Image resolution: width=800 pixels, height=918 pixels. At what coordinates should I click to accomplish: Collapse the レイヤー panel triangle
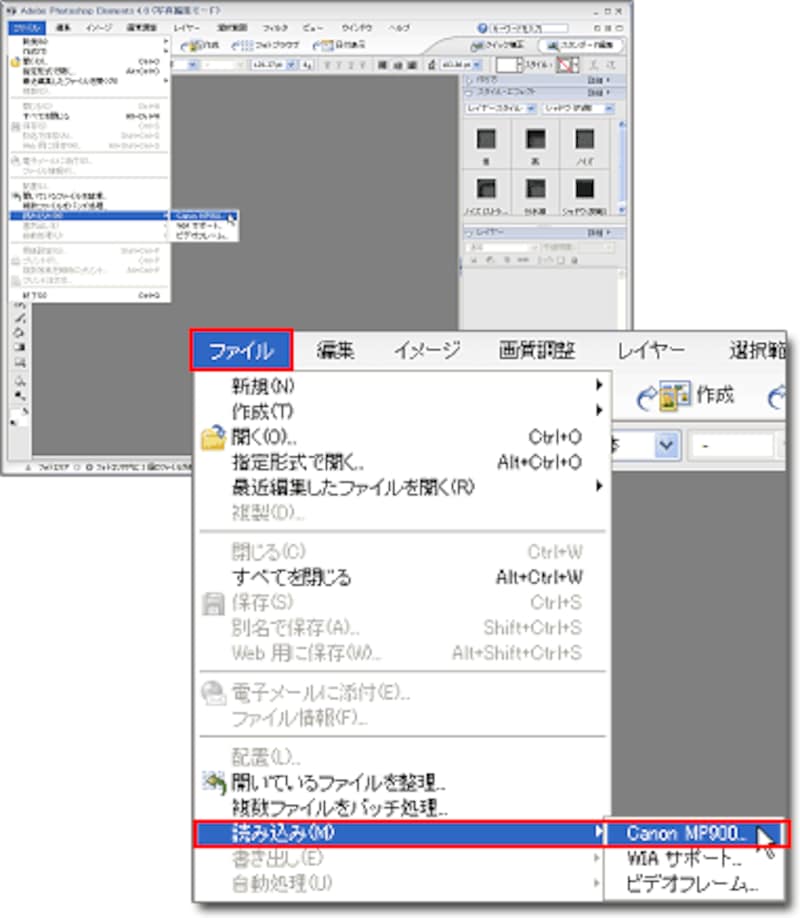coord(469,234)
